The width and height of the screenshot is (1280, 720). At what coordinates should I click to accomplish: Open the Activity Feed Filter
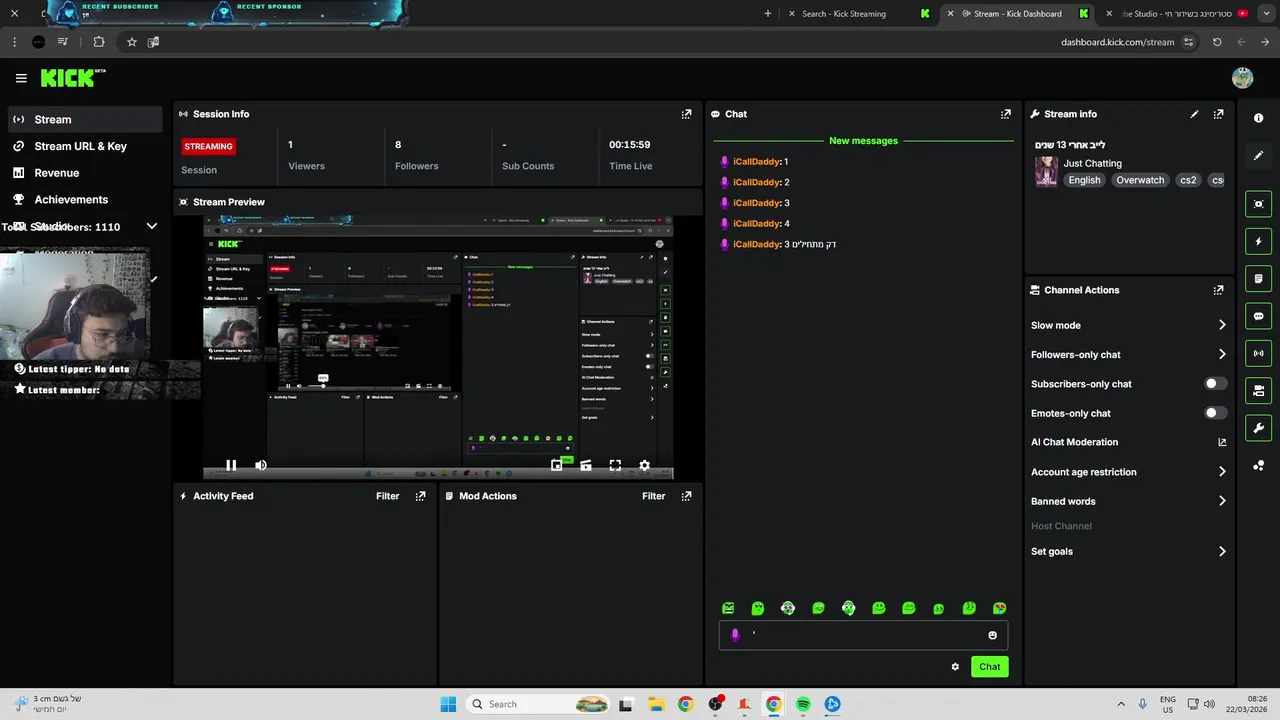tap(388, 496)
